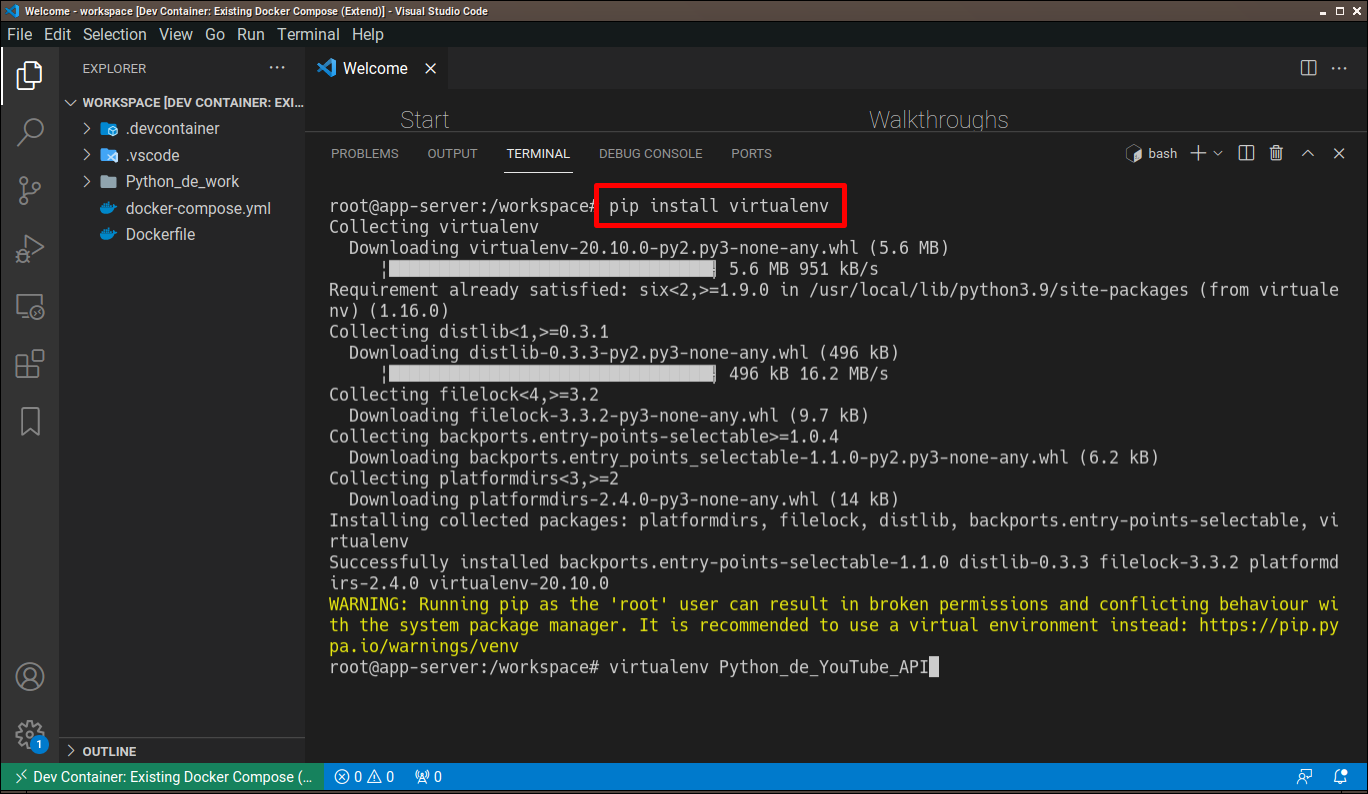Open the Manage settings gear

point(30,735)
